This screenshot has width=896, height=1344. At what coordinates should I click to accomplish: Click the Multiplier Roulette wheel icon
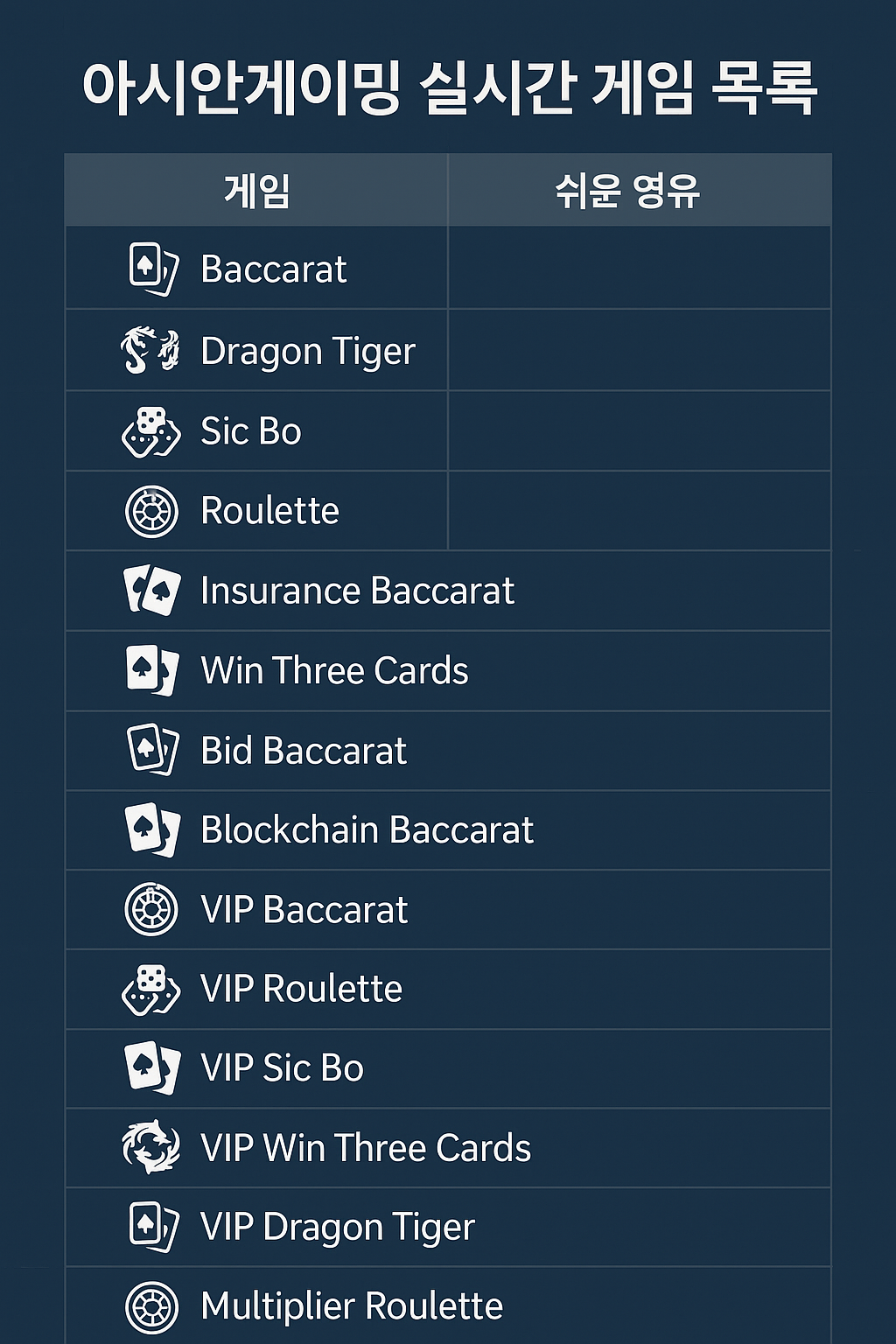point(151,1307)
